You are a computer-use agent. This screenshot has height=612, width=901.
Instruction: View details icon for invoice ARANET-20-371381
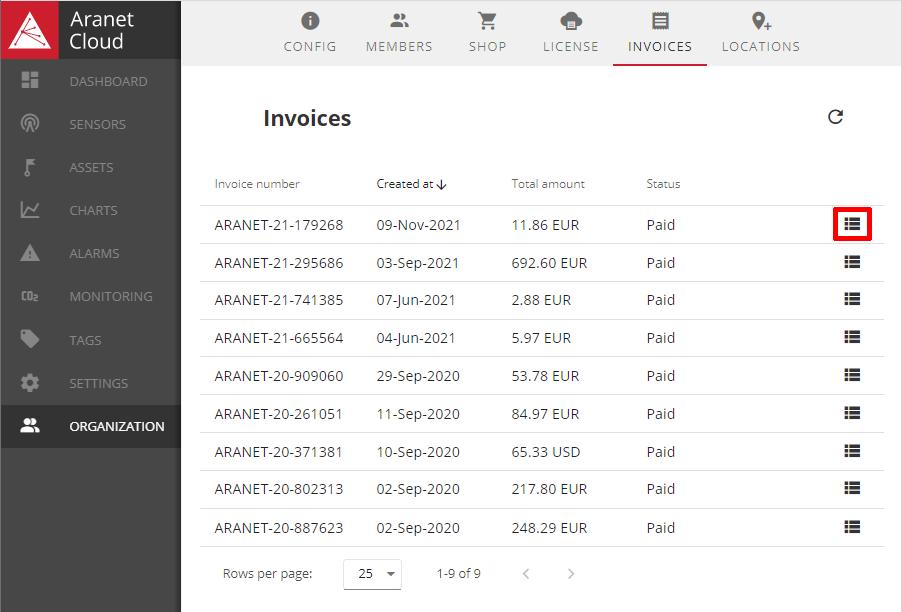(852, 451)
